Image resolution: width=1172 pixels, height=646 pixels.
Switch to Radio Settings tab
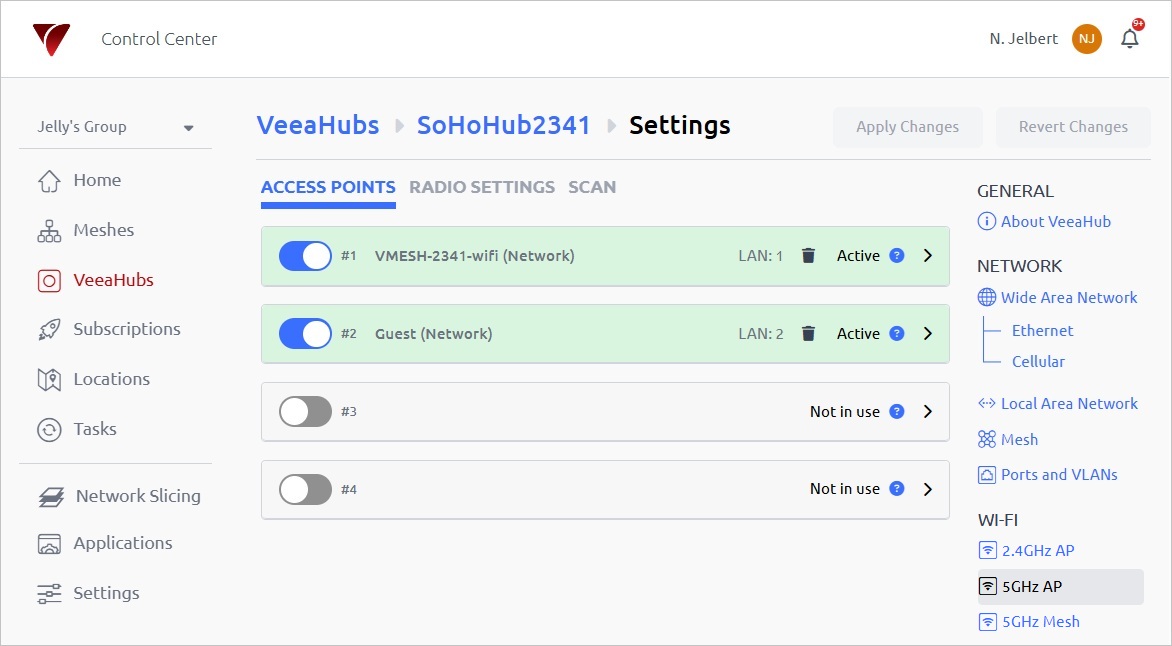coord(482,187)
